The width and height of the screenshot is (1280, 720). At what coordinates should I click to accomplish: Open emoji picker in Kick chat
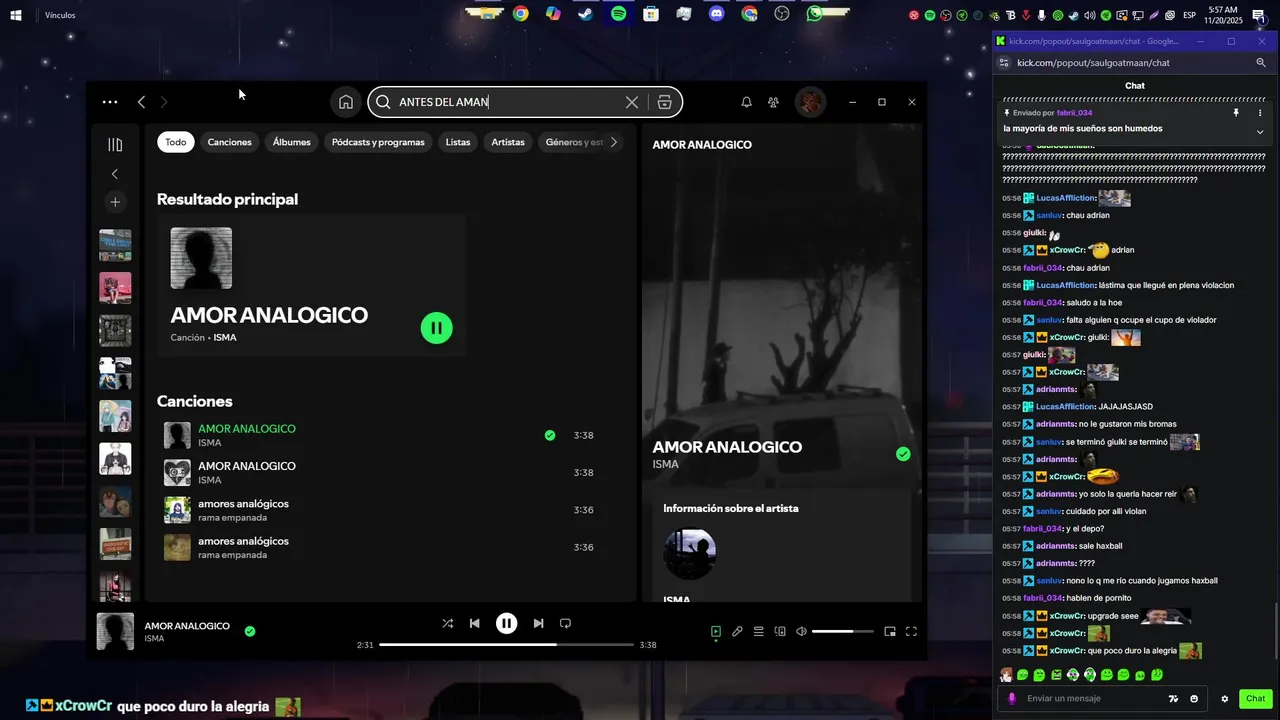[x=1194, y=699]
